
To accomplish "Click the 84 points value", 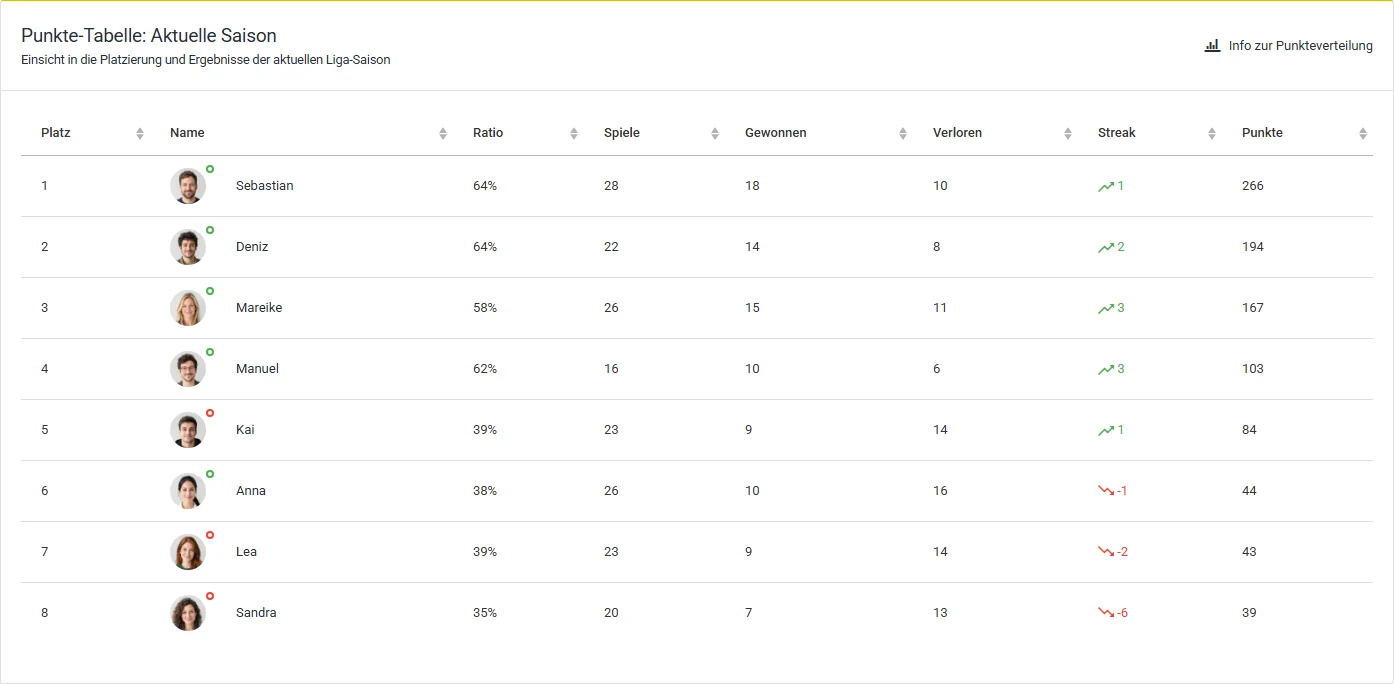I will click(1249, 430).
